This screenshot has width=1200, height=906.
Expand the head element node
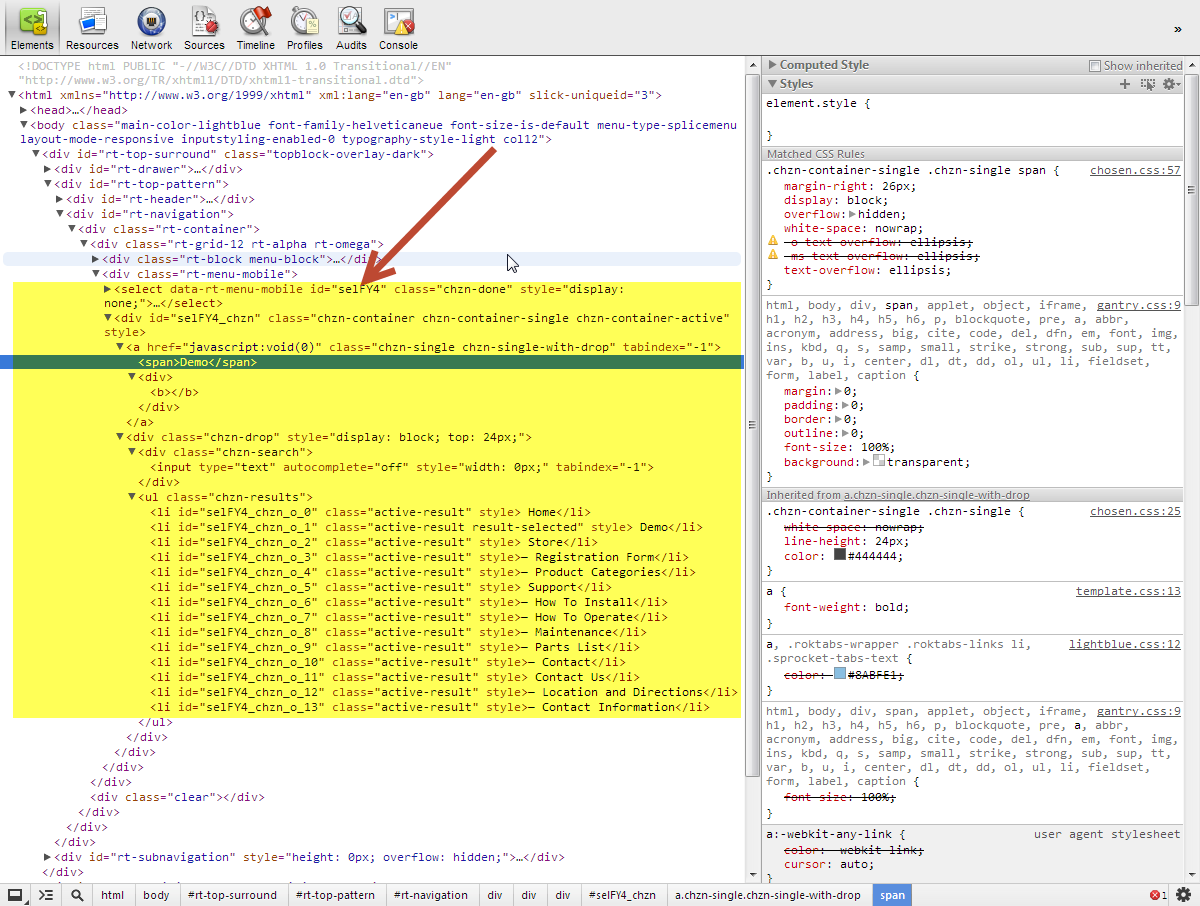(x=24, y=110)
